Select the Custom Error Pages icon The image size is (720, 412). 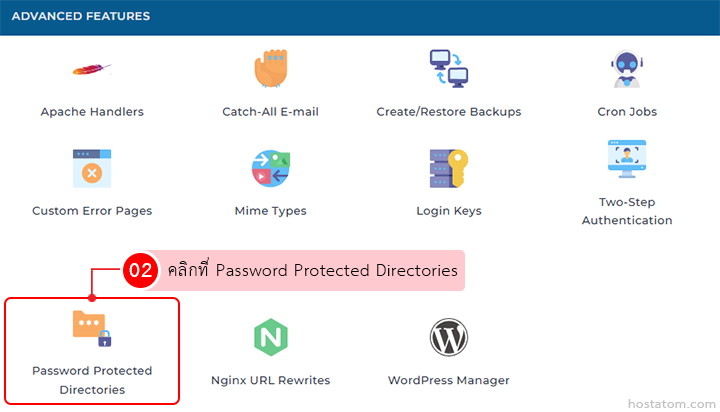pos(92,169)
